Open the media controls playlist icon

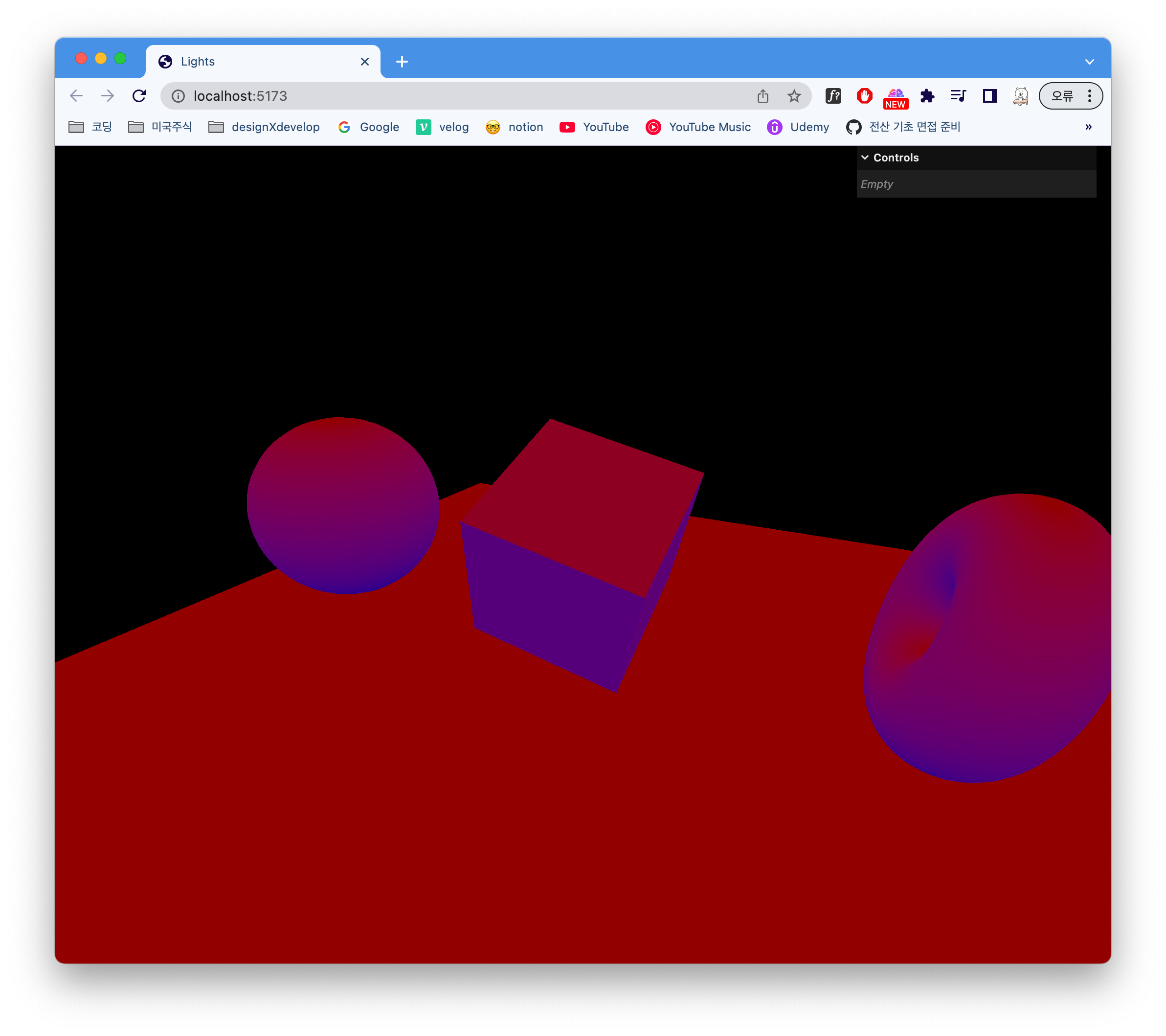[x=958, y=96]
